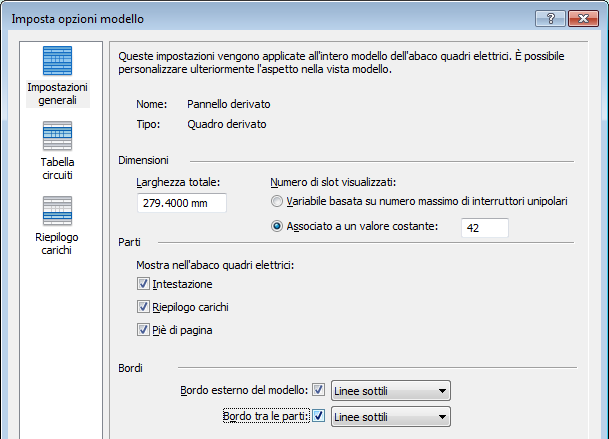Select the Variabile basata su numero massimo radio
The width and height of the screenshot is (609, 439).
277,201
